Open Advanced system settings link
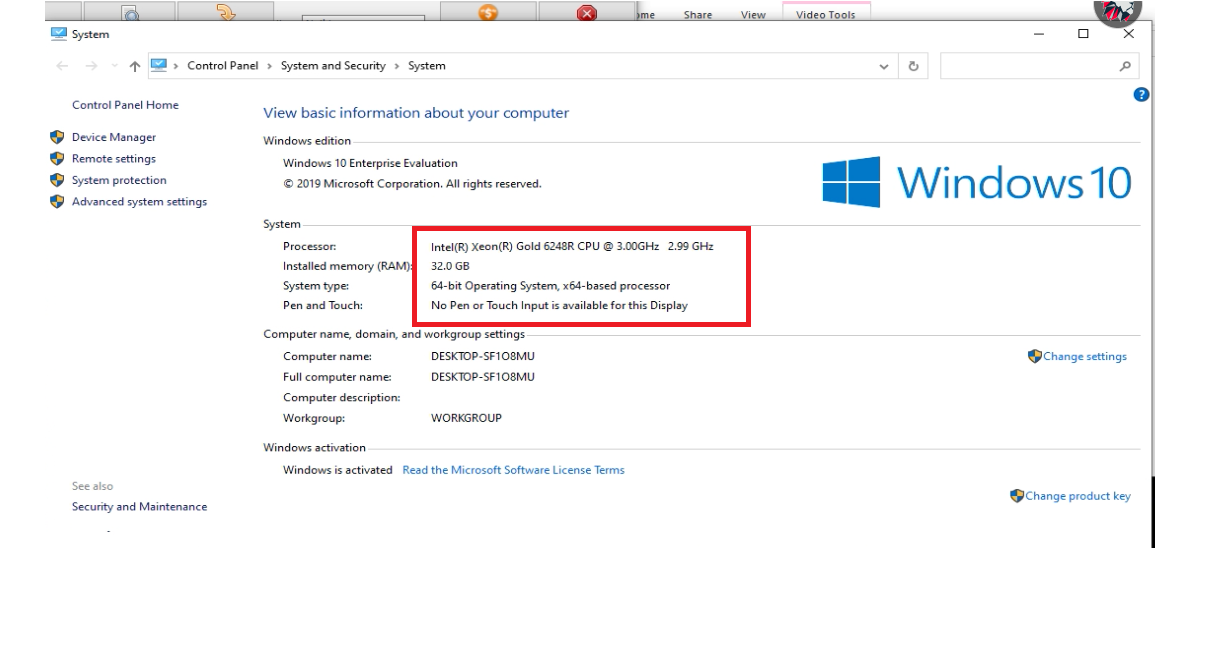 coord(139,202)
